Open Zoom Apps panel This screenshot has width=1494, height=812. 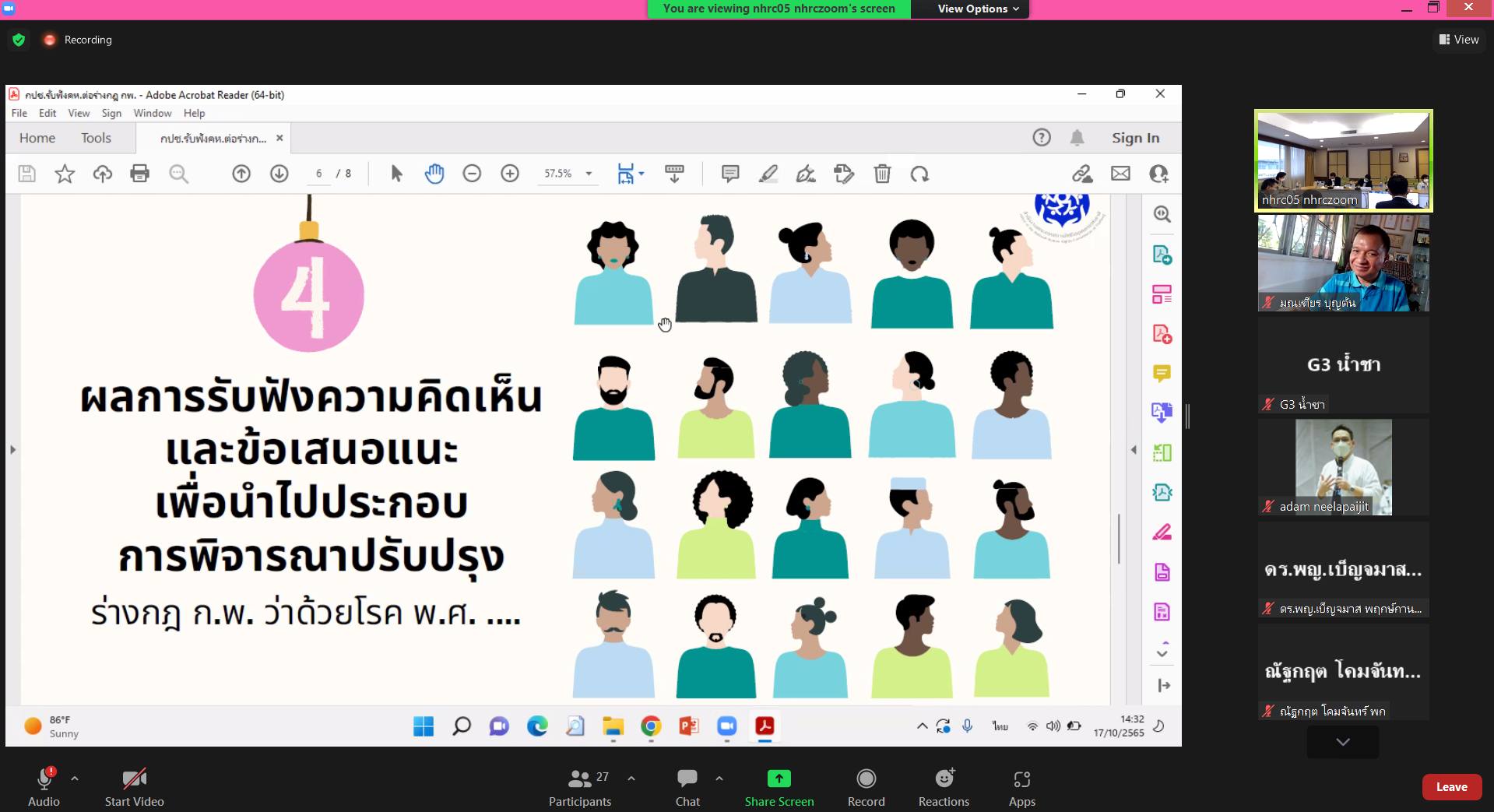pyautogui.click(x=1021, y=779)
